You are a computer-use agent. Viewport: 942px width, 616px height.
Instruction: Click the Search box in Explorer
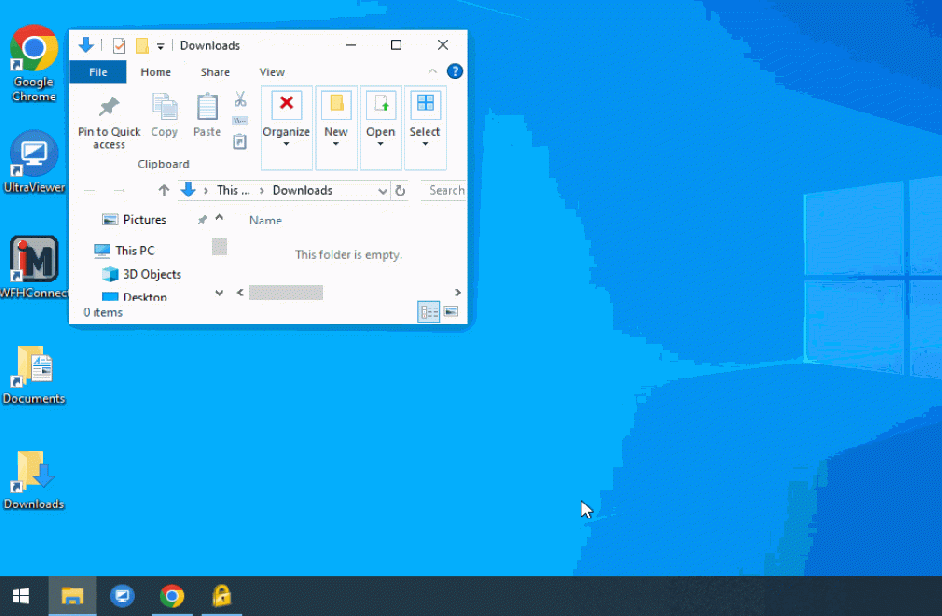(x=445, y=191)
